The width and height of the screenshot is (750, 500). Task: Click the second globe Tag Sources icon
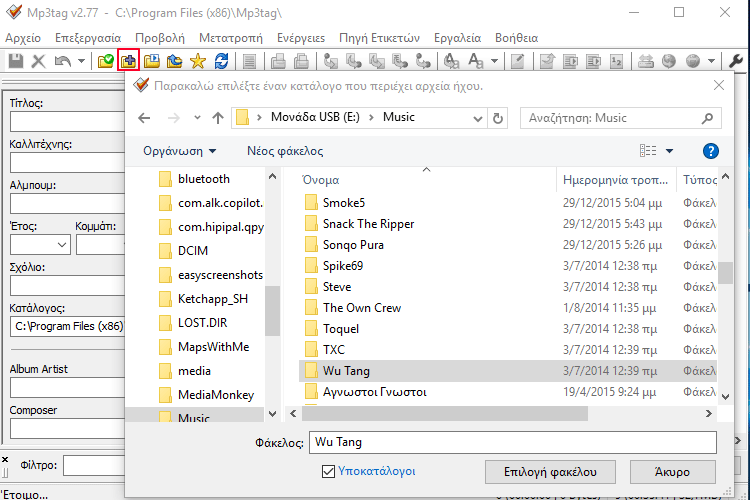693,61
